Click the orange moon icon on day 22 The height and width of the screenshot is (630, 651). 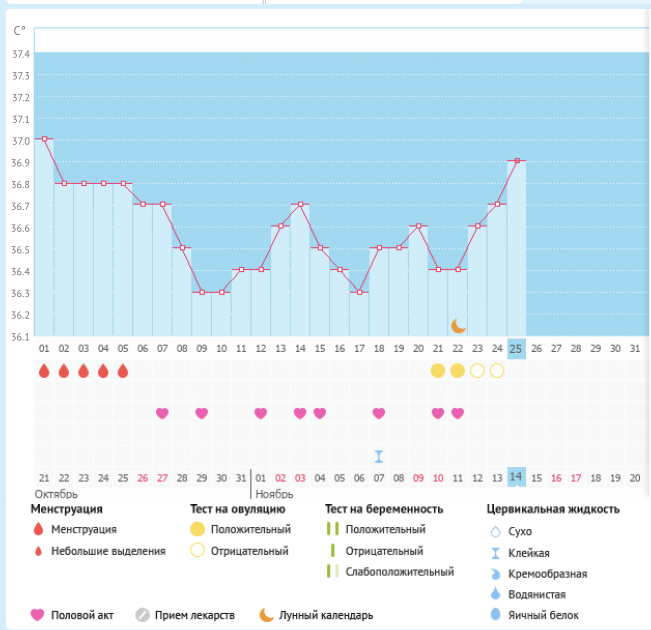(x=458, y=326)
